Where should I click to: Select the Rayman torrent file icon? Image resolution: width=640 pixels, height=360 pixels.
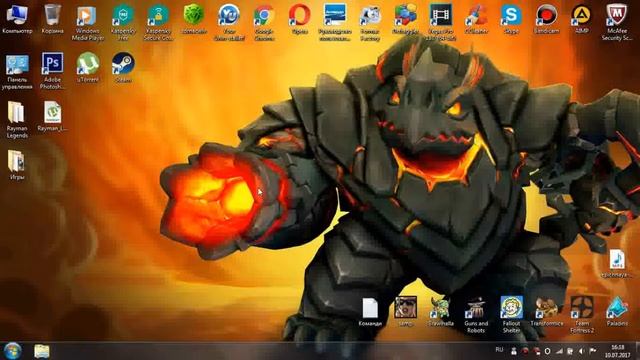[x=52, y=116]
